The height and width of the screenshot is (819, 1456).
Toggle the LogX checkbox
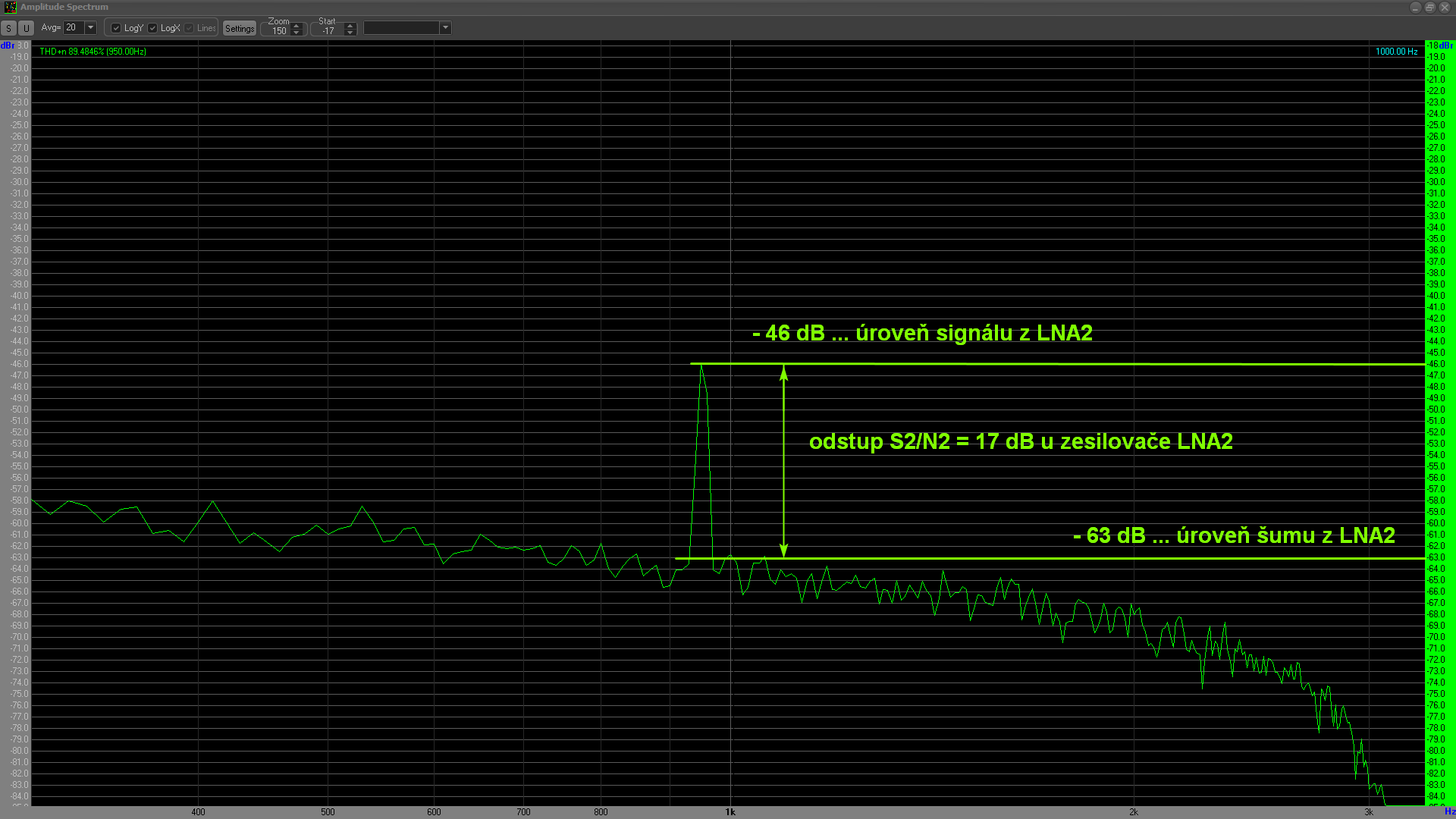pos(152,28)
